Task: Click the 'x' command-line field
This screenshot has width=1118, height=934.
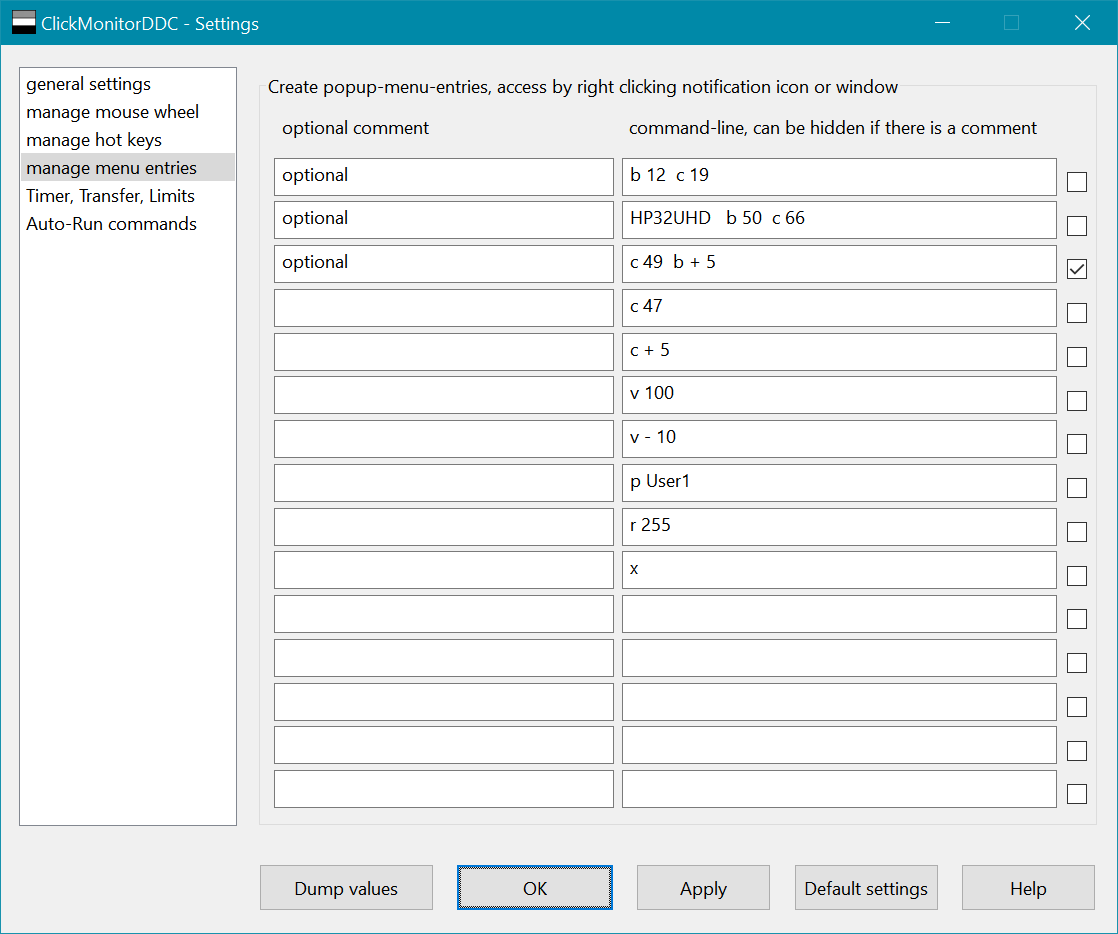Action: tap(839, 570)
